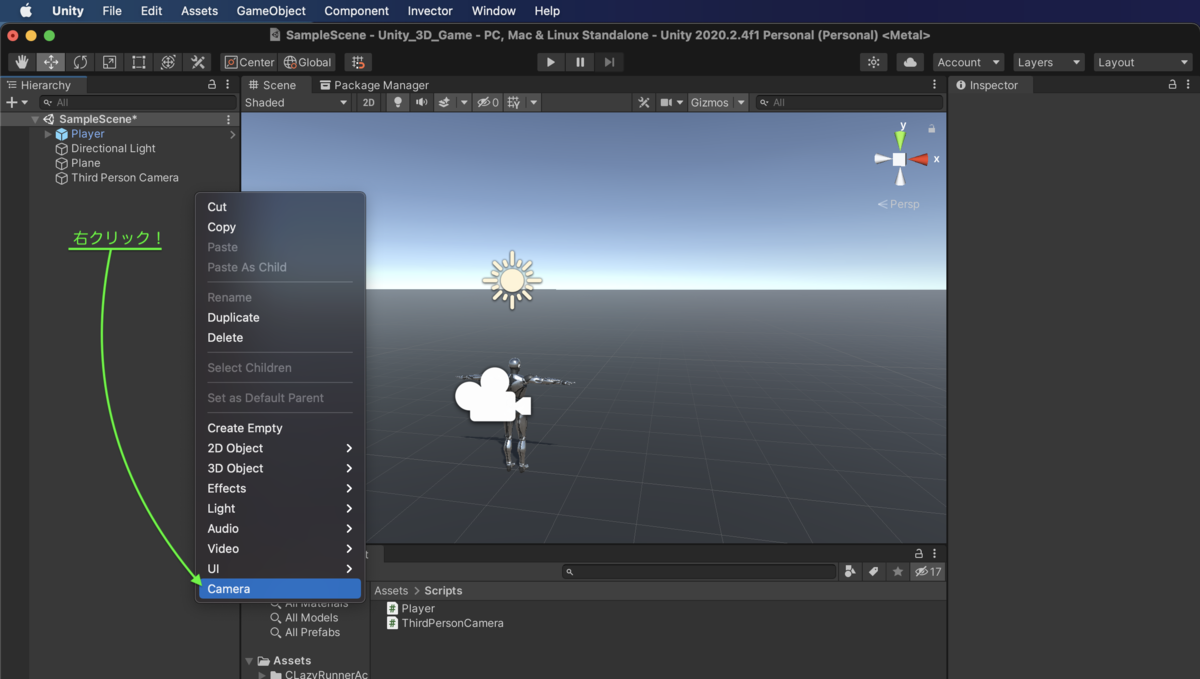Toggle Persp projection label in Scene
The width and height of the screenshot is (1200, 679).
(898, 204)
